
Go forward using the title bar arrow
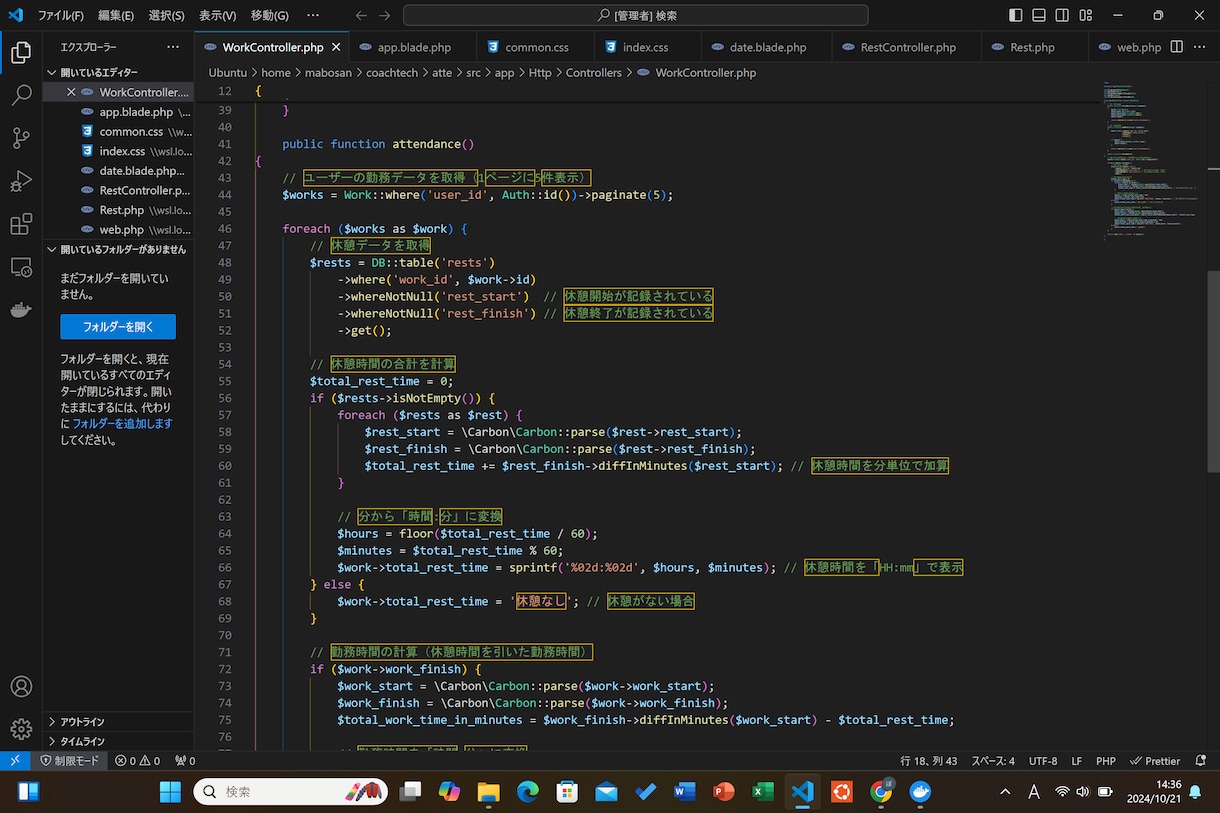pyautogui.click(x=385, y=15)
